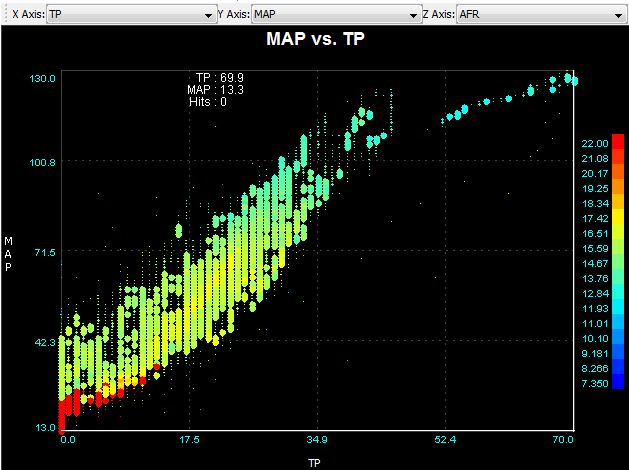Click the 13.76 legend value
The height and width of the screenshot is (470, 629).
click(595, 278)
